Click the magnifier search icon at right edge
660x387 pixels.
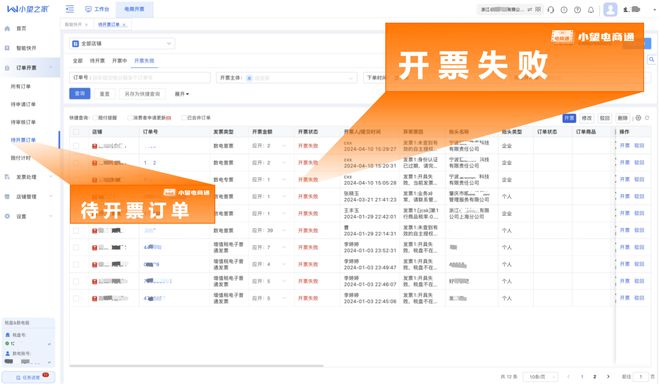point(652,60)
